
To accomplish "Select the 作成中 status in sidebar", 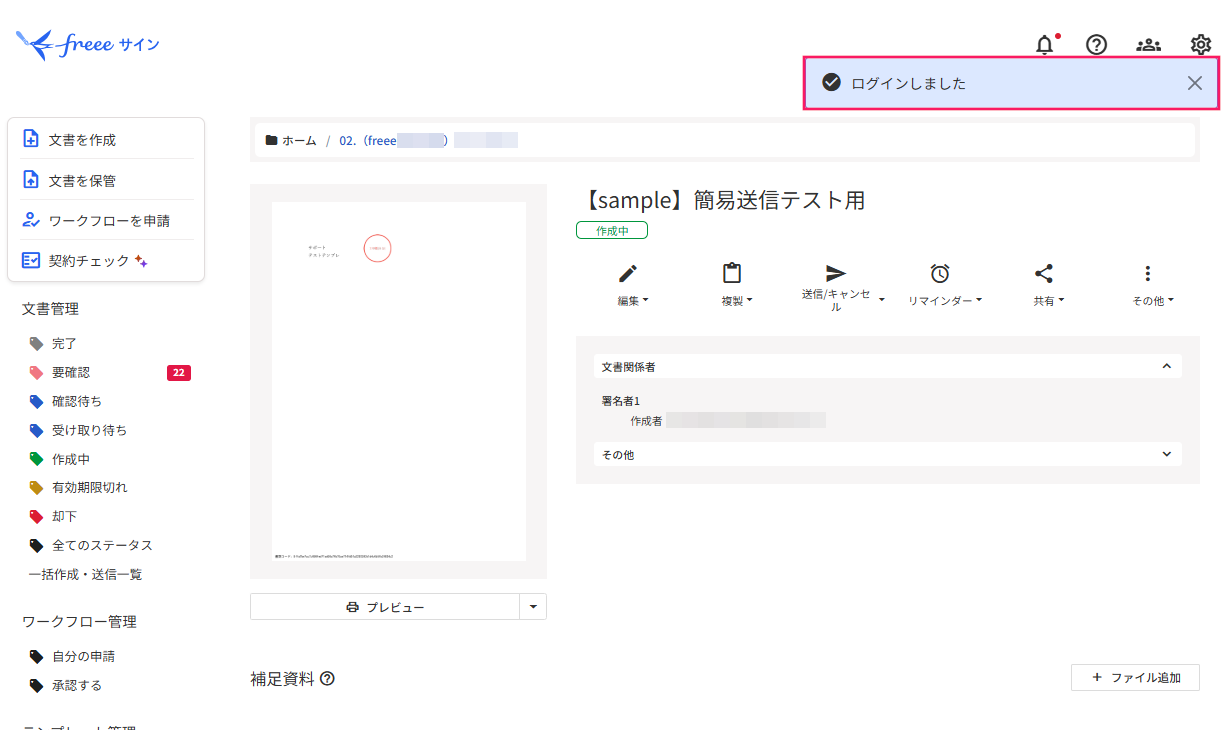I will 70,459.
